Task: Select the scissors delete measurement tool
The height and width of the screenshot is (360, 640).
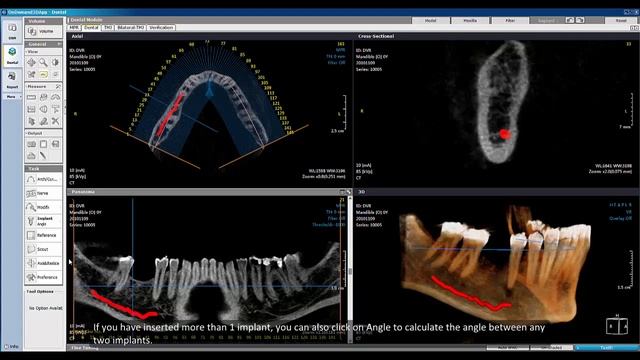Action: [x=55, y=121]
